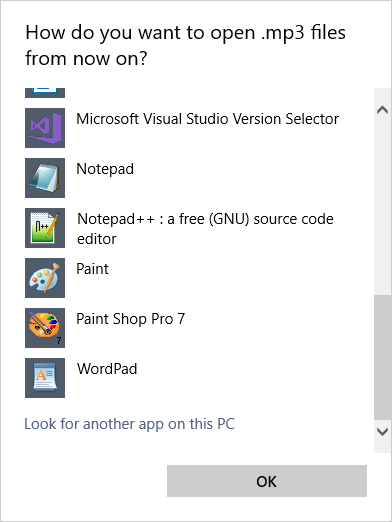Pick the WordPad icon
This screenshot has width=392, height=522.
[x=45, y=378]
